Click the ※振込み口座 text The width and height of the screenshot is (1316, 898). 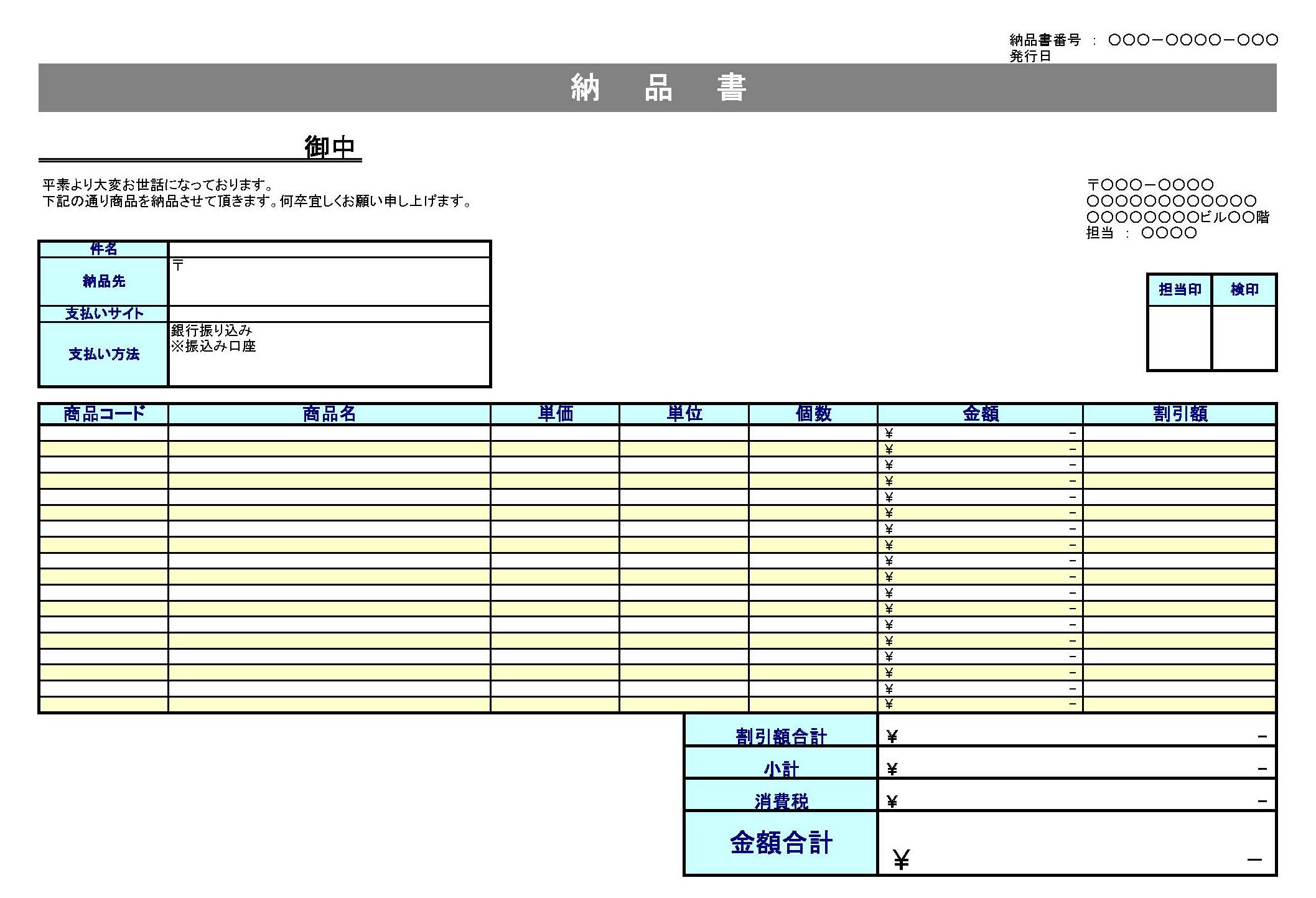213,346
